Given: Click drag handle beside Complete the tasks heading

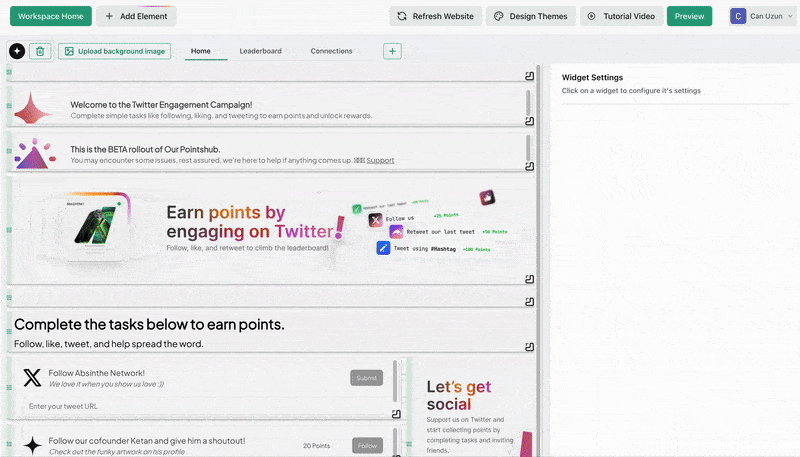Looking at the screenshot, I should coord(9,332).
